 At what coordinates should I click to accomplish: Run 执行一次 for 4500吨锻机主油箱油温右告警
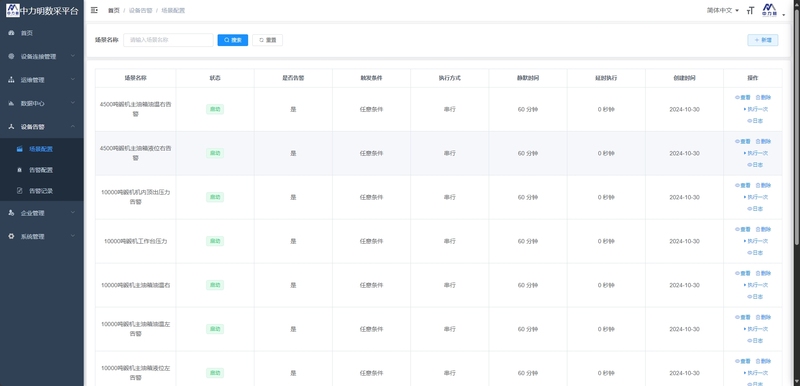(756, 109)
